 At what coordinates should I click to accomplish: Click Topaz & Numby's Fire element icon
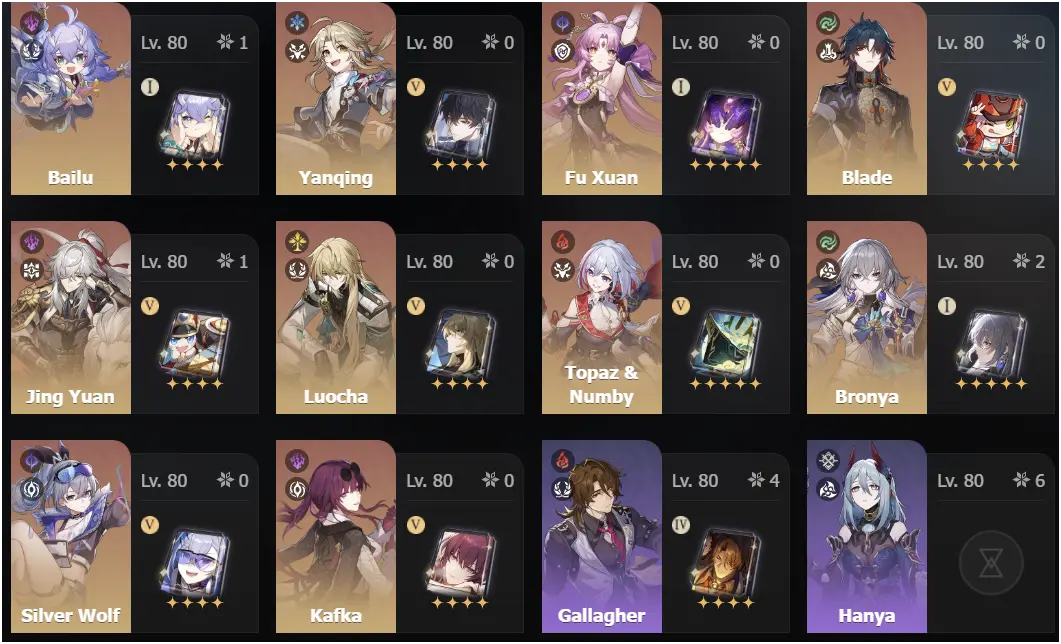pyautogui.click(x=562, y=242)
